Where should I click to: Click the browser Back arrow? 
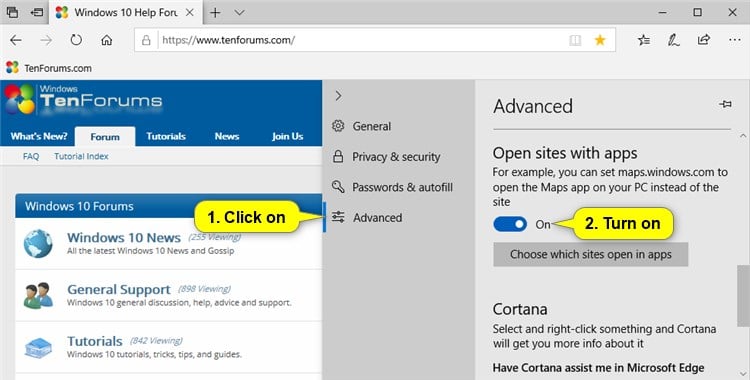pos(16,40)
